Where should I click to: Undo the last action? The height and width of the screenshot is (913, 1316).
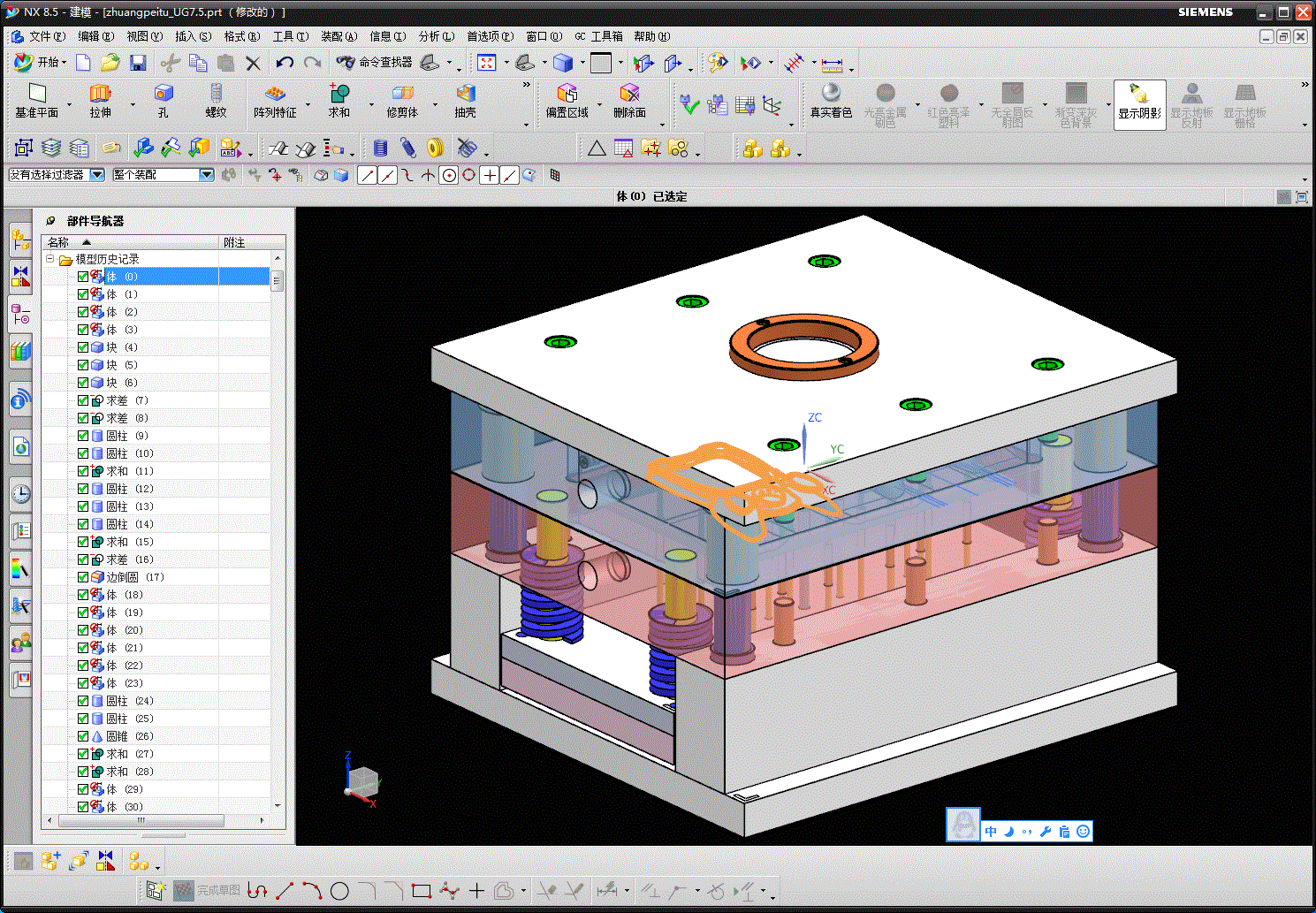click(285, 62)
